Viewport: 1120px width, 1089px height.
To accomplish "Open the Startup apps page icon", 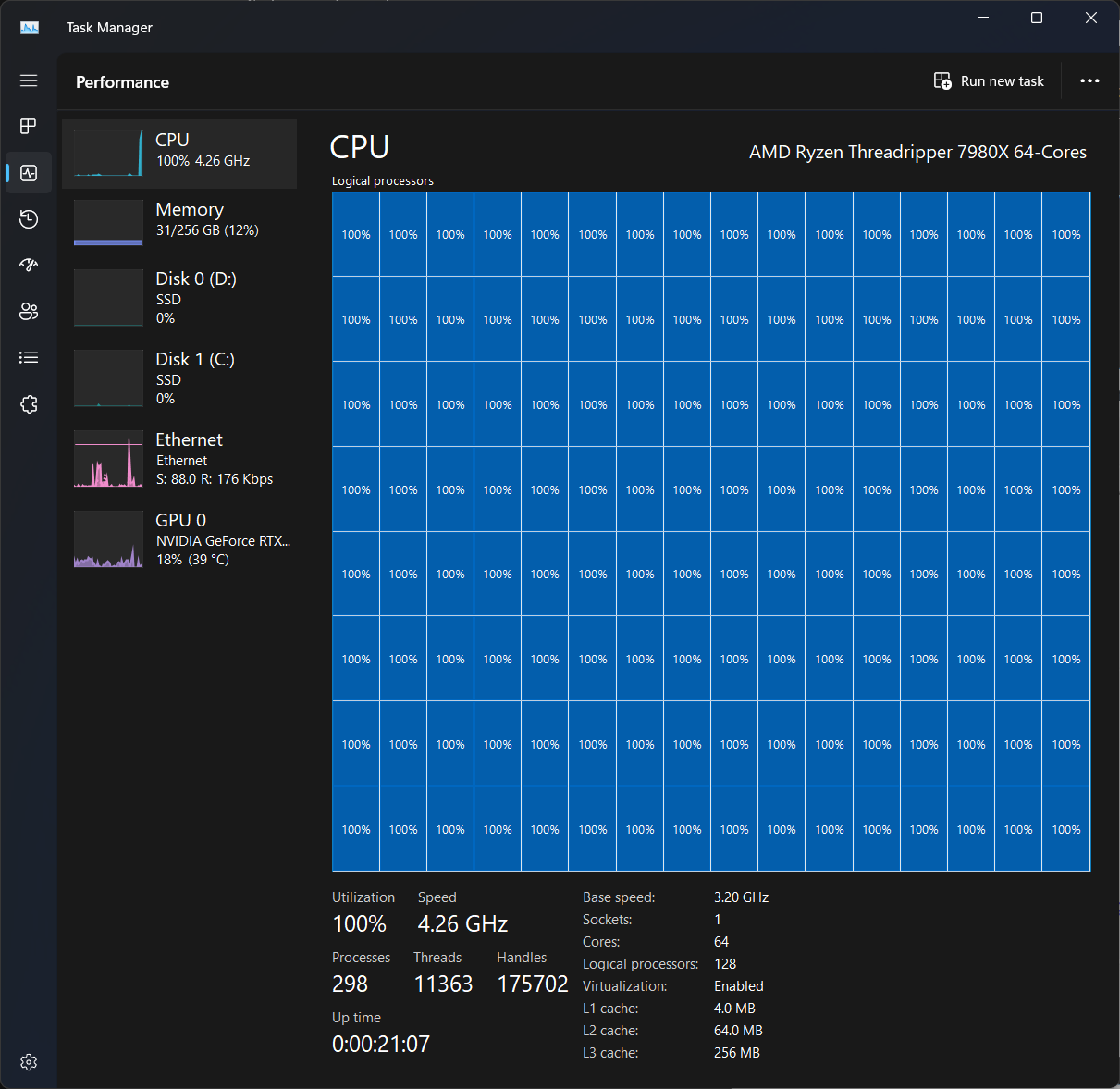I will click(x=29, y=265).
